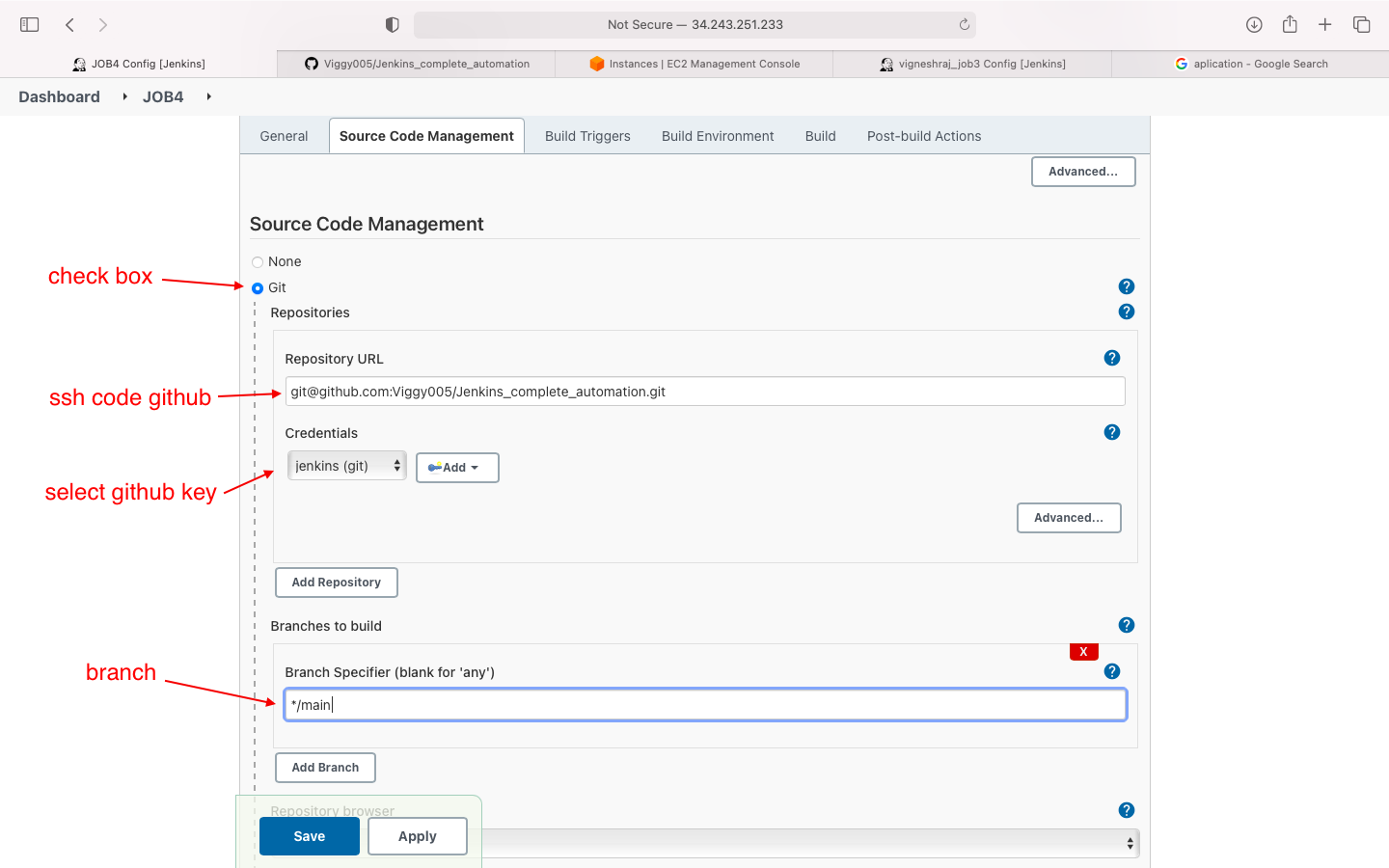
Task: Open help for Repository URL
Action: pos(1112,358)
